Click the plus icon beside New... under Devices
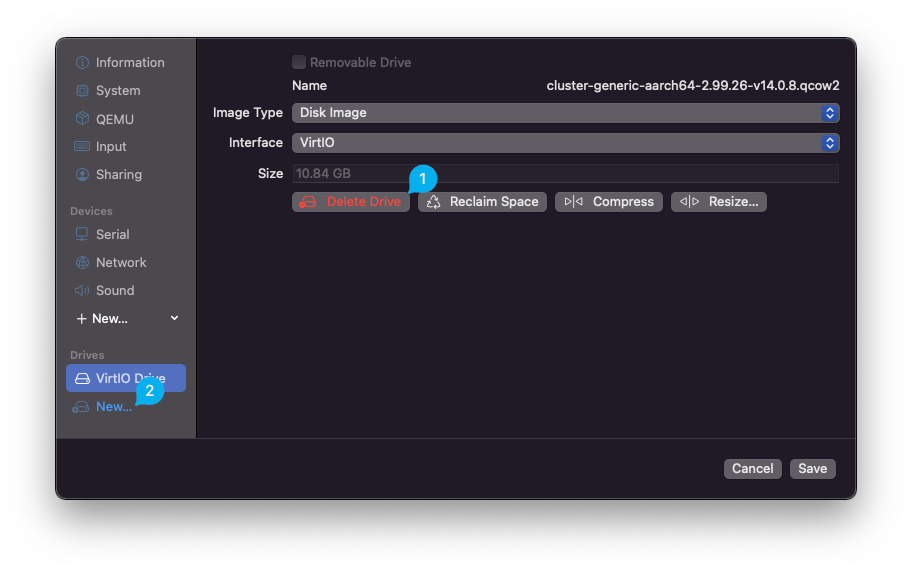The height and width of the screenshot is (573, 912). point(81,319)
